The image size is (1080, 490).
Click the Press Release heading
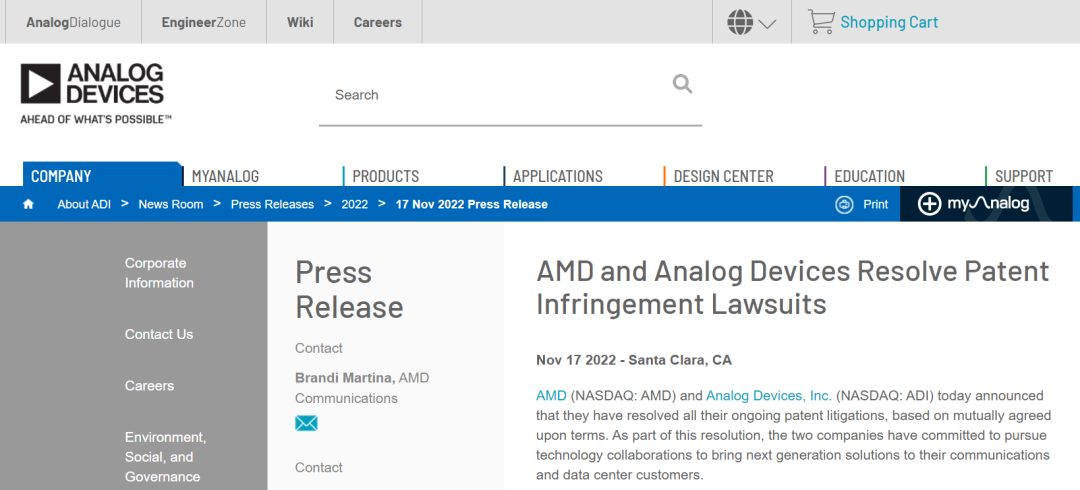(x=349, y=289)
